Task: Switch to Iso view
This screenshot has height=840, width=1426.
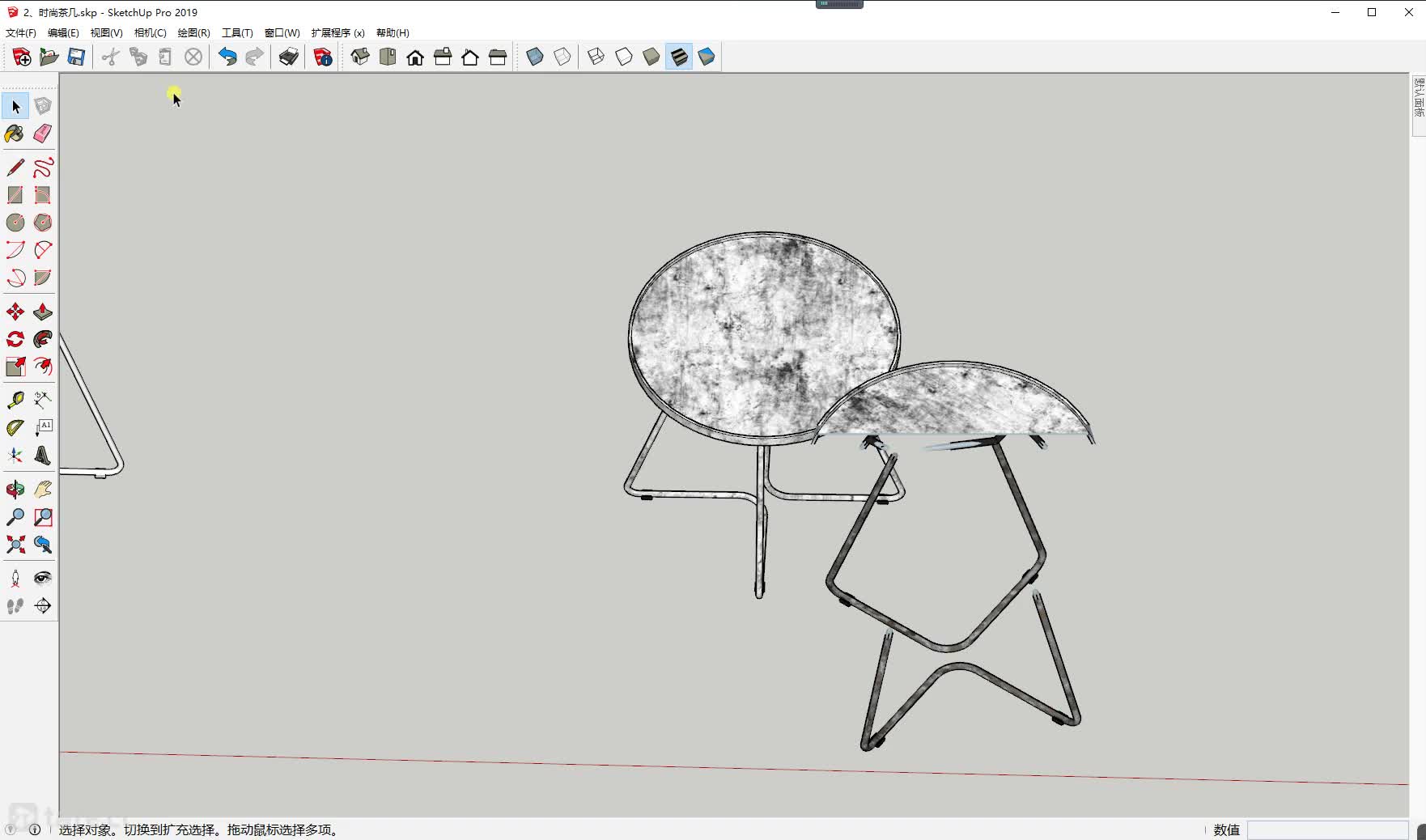Action: [x=360, y=57]
